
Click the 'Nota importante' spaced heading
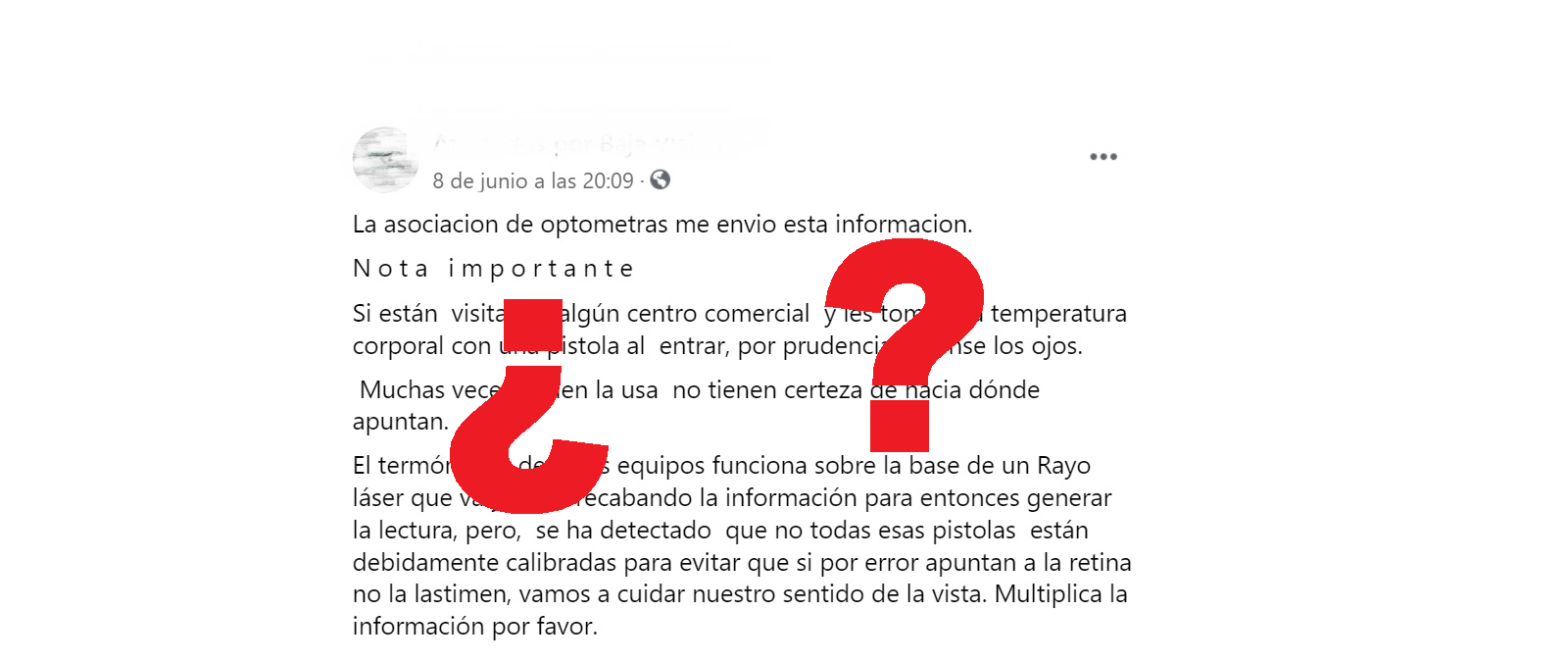pyautogui.click(x=493, y=269)
